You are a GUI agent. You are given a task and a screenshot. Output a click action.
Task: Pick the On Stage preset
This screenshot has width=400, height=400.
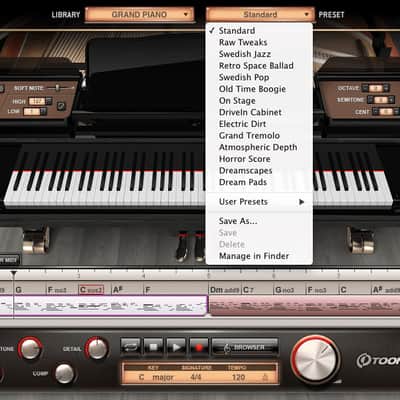pos(259,101)
